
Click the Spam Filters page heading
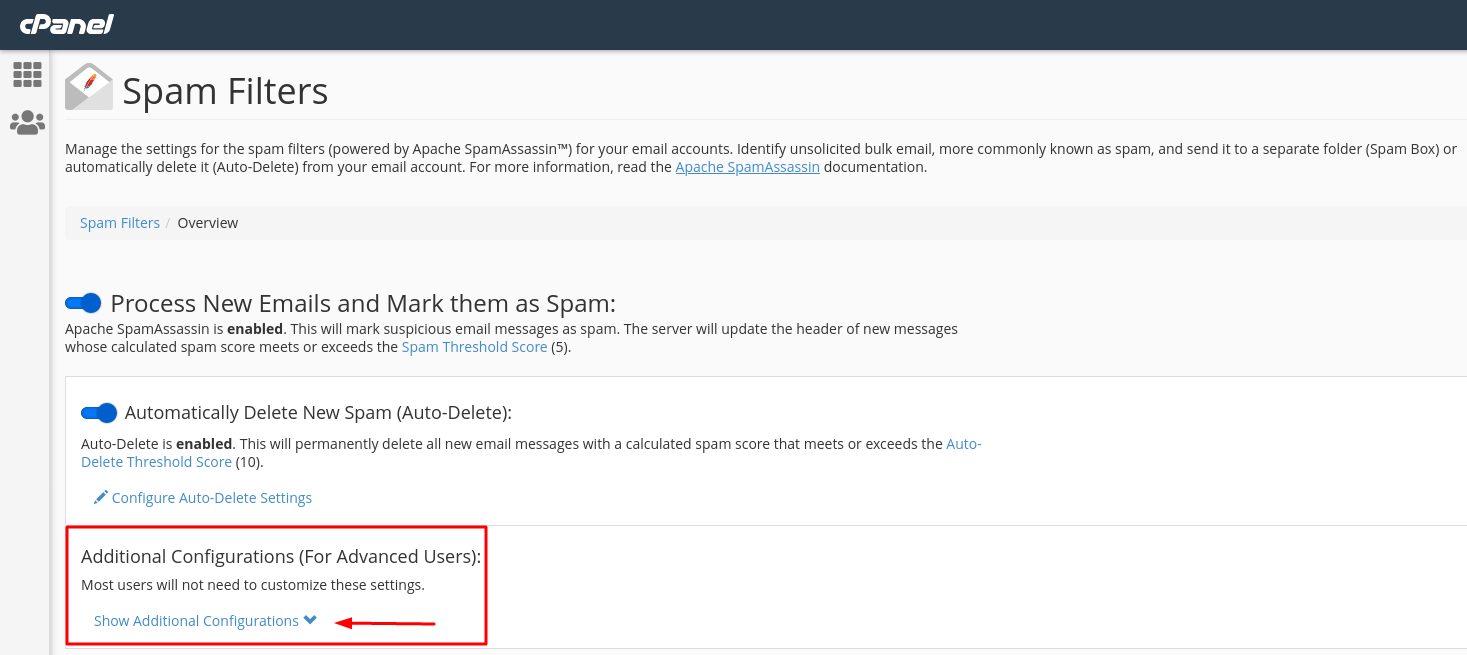point(225,91)
